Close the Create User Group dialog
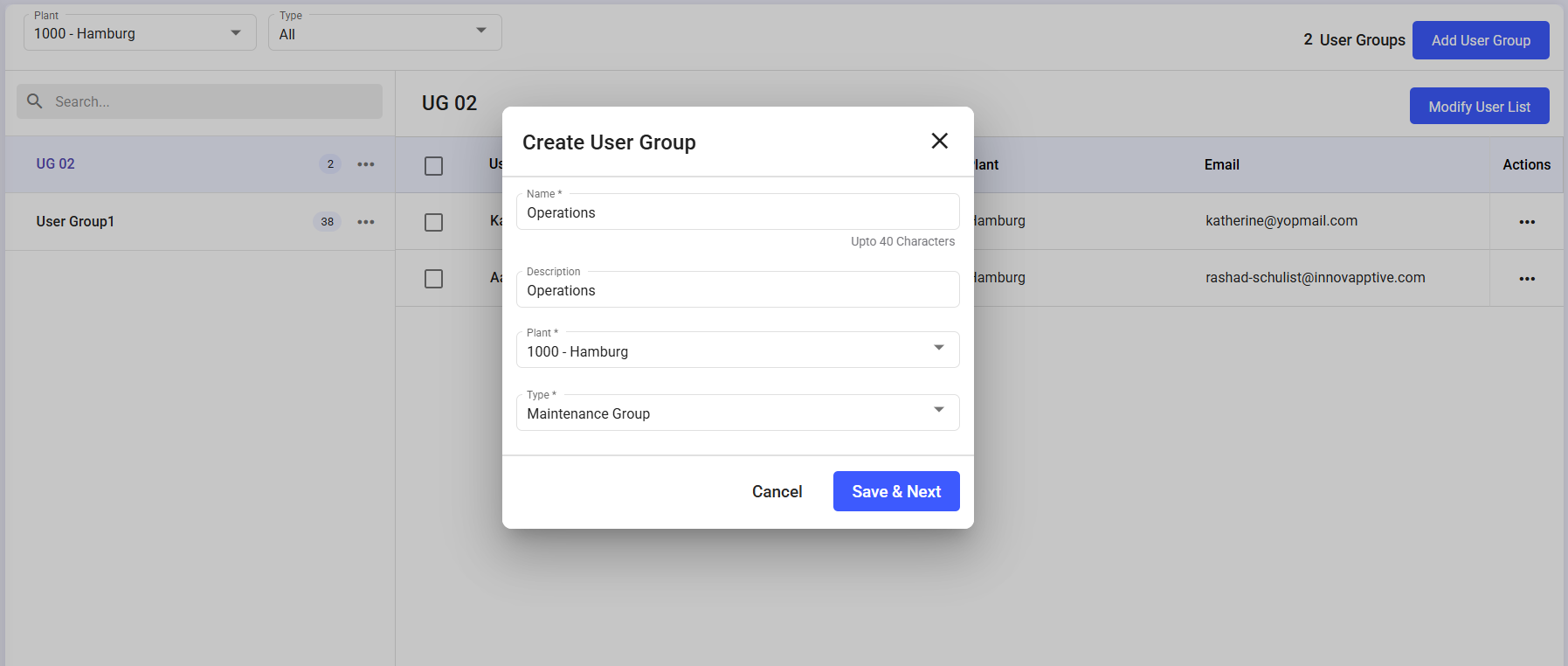 coord(939,141)
